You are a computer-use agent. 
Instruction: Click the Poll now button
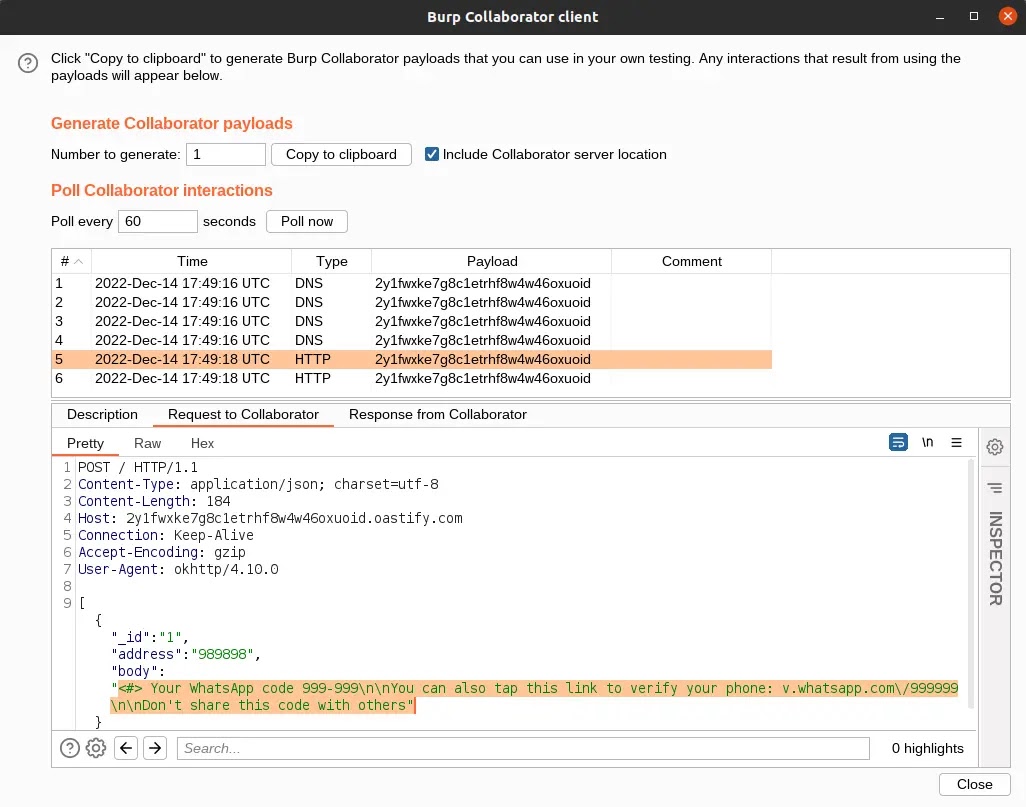tap(307, 221)
